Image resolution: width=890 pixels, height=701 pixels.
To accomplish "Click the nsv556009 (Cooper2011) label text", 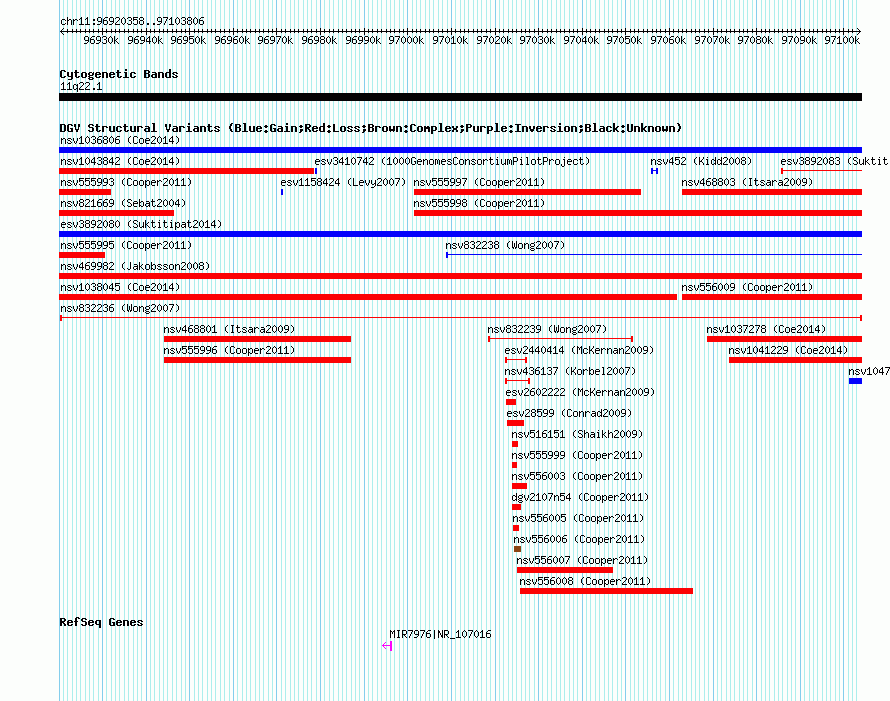I will point(748,287).
